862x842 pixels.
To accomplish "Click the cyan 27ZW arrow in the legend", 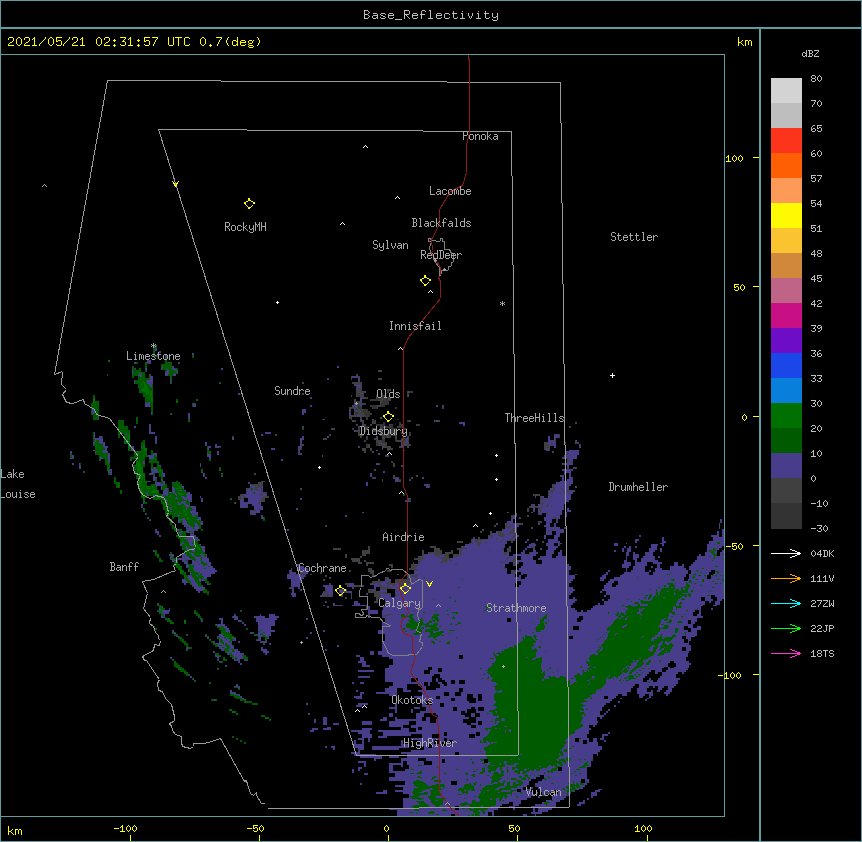I will [786, 603].
